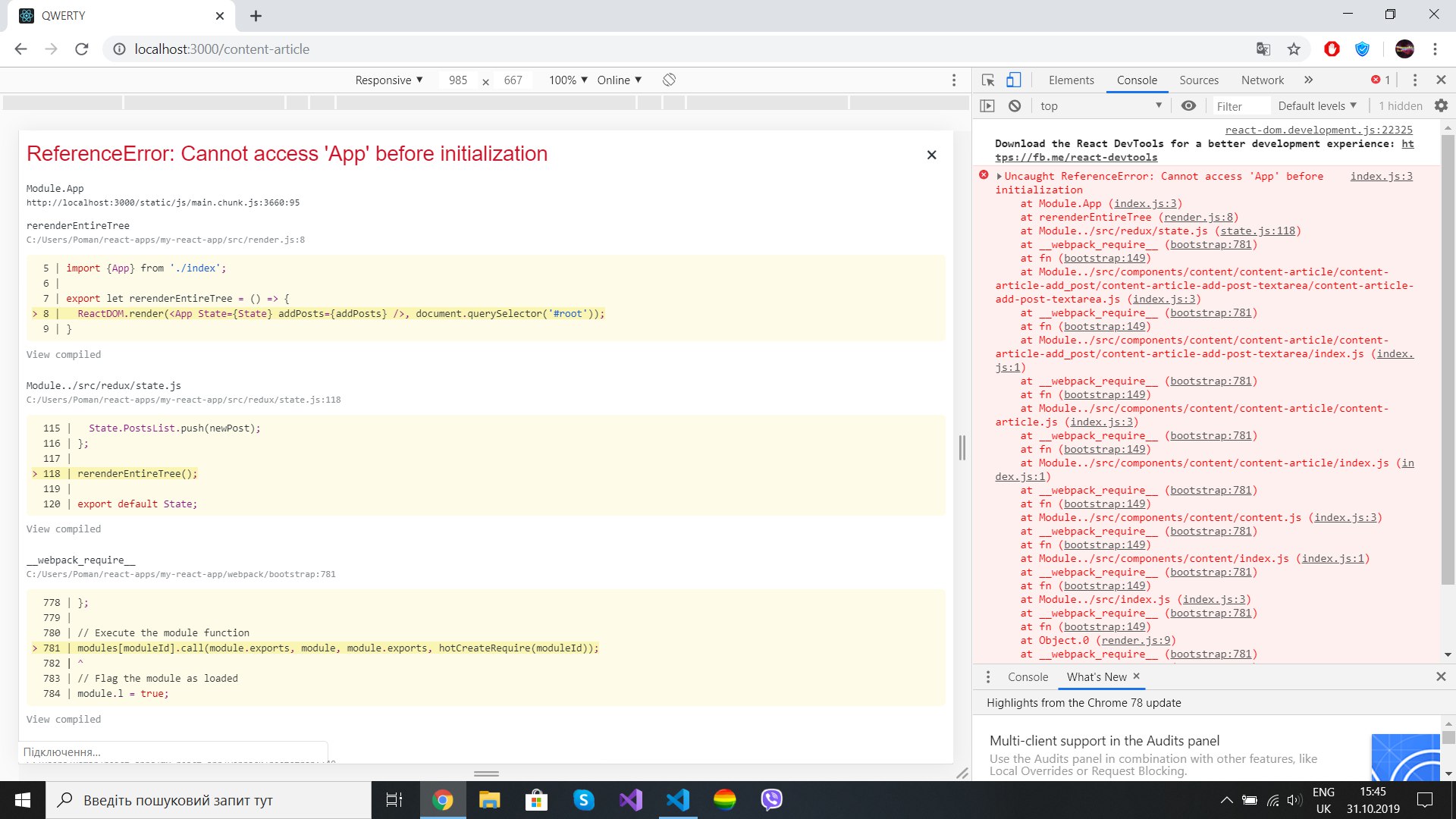This screenshot has width=1456, height=819.
Task: Switch to the Elements tab
Action: pos(1071,80)
